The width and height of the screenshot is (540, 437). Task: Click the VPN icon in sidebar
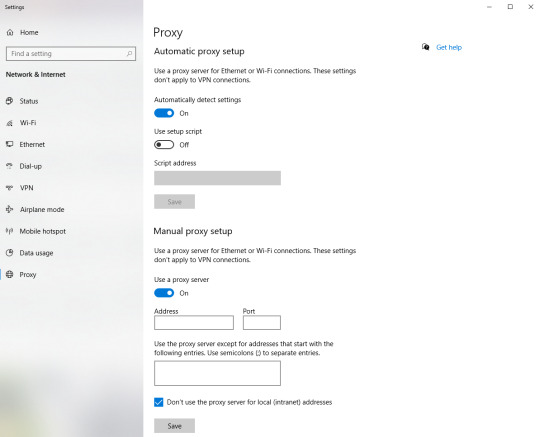tap(10, 188)
